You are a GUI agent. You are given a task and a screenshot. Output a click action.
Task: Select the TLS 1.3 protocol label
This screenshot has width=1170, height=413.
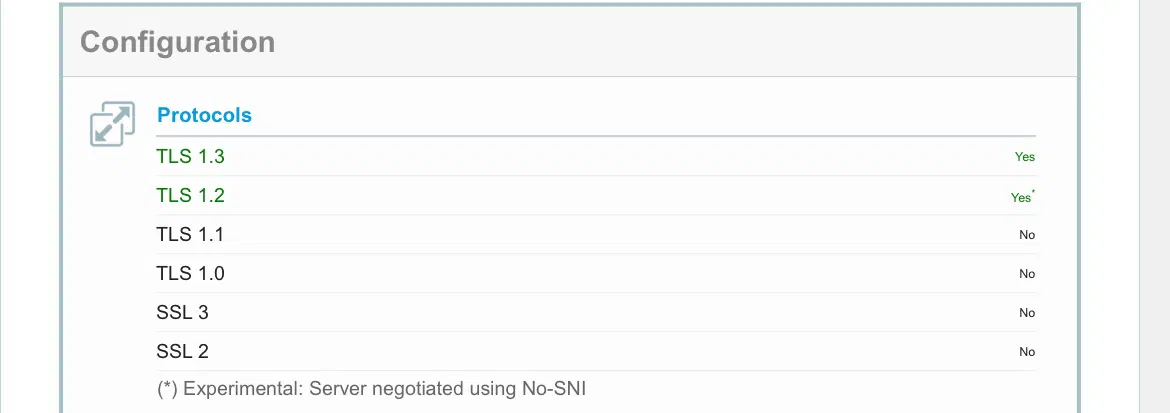190,157
